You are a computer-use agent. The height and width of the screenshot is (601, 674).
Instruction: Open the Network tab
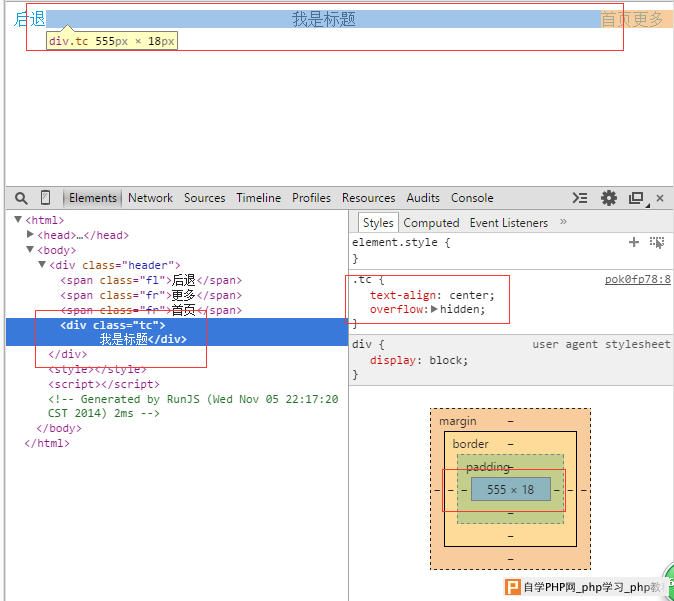[x=150, y=198]
